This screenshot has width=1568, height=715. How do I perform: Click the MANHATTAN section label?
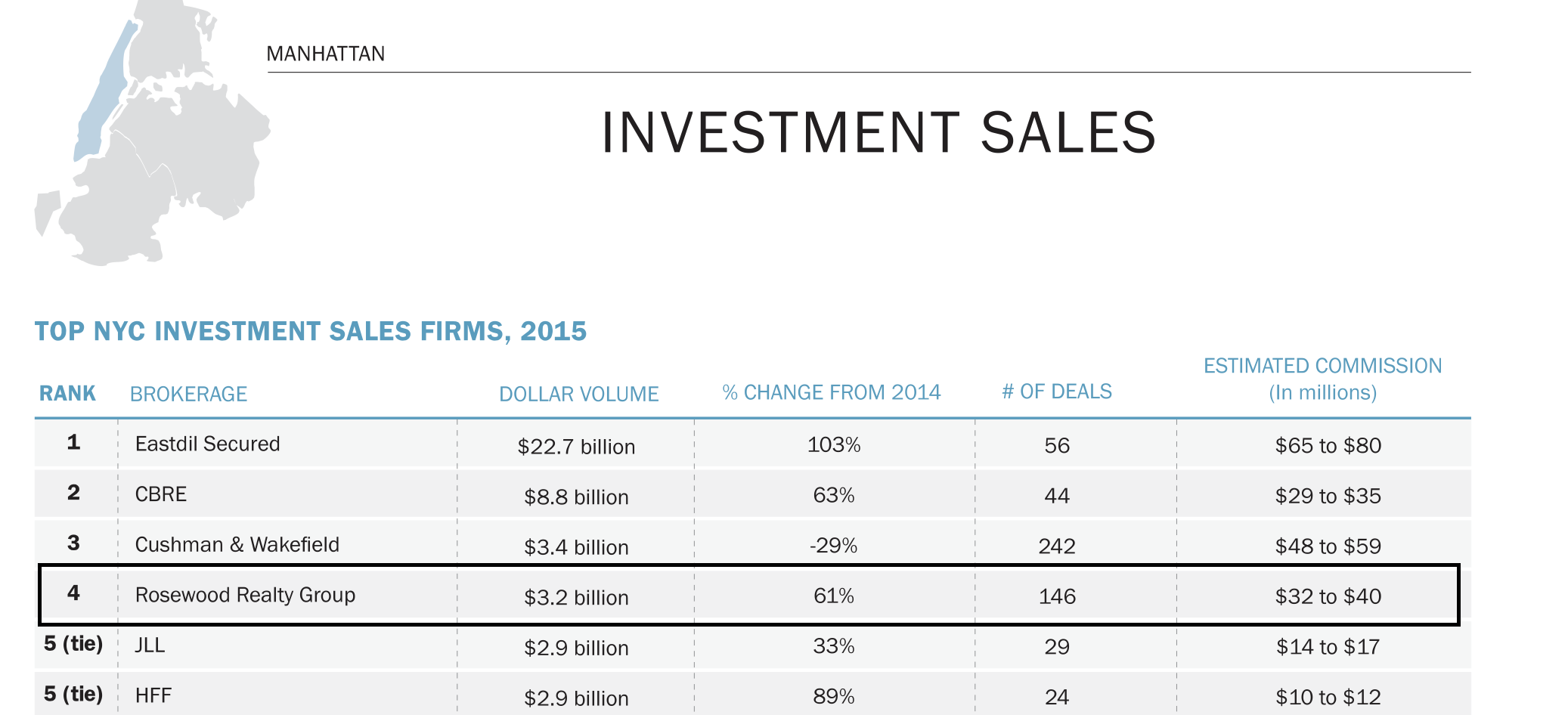(x=326, y=54)
